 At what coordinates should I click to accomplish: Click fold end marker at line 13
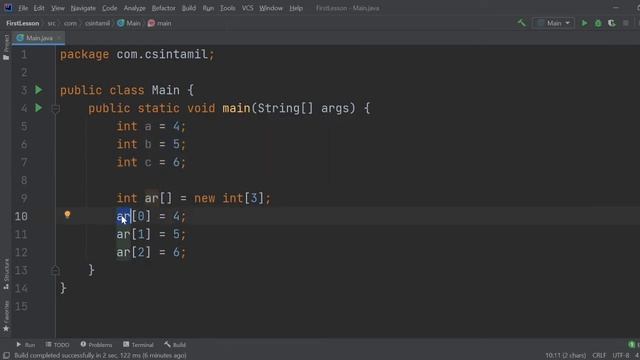[56, 270]
